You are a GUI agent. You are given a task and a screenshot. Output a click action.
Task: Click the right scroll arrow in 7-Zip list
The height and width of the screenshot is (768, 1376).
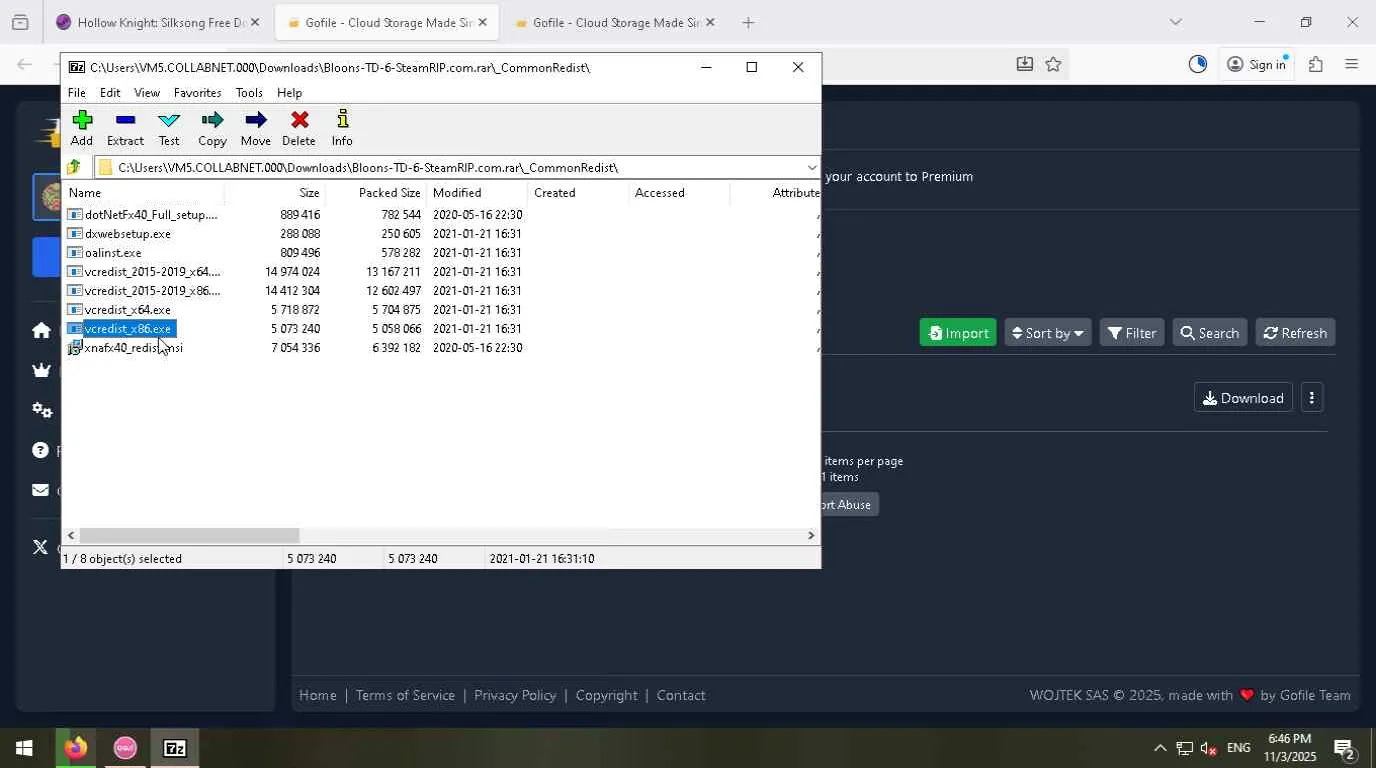click(x=811, y=536)
